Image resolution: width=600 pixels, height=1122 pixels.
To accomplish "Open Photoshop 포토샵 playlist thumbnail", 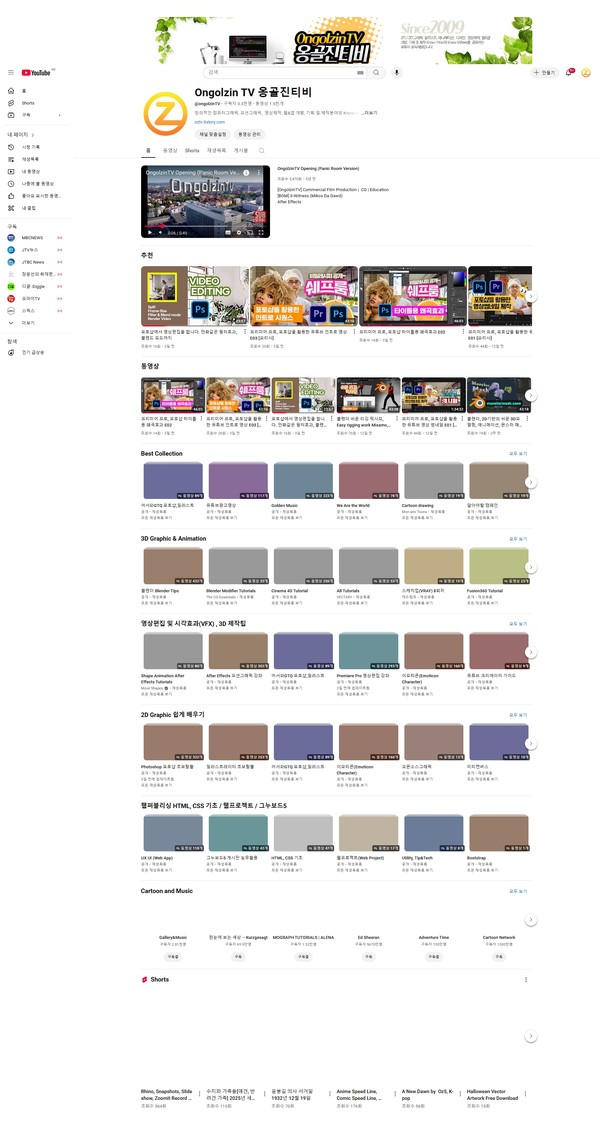I will pyautogui.click(x=173, y=742).
